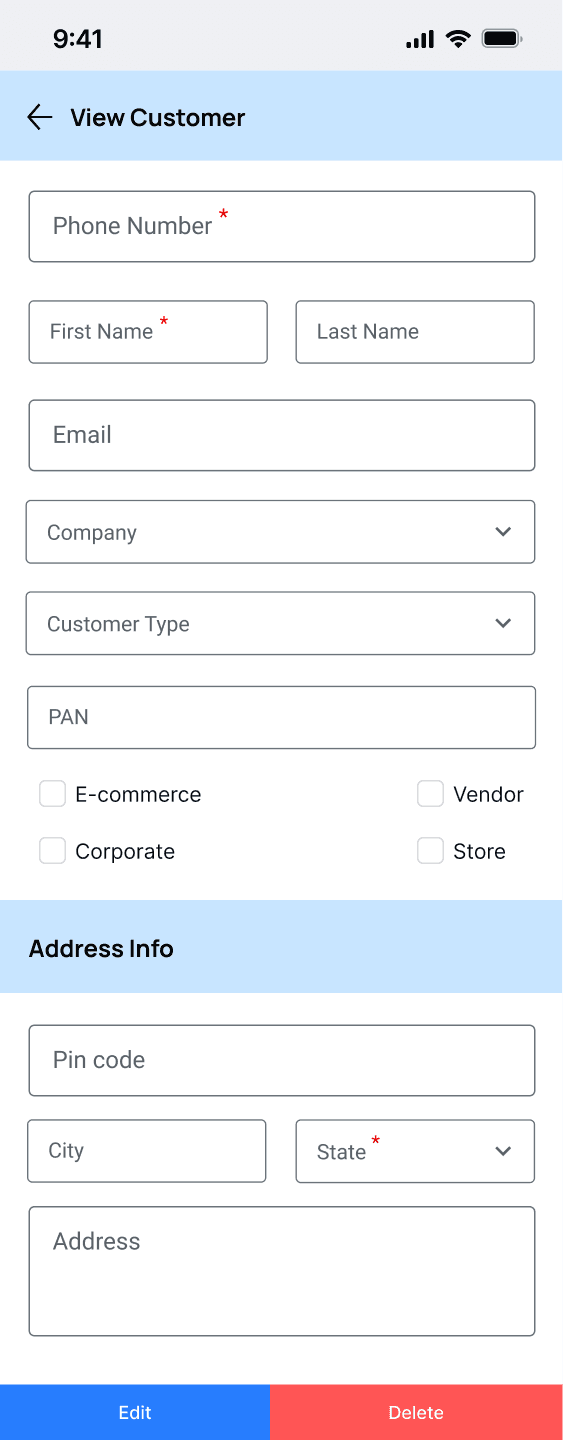Check the Corporate option
The width and height of the screenshot is (563, 1440).
52,851
